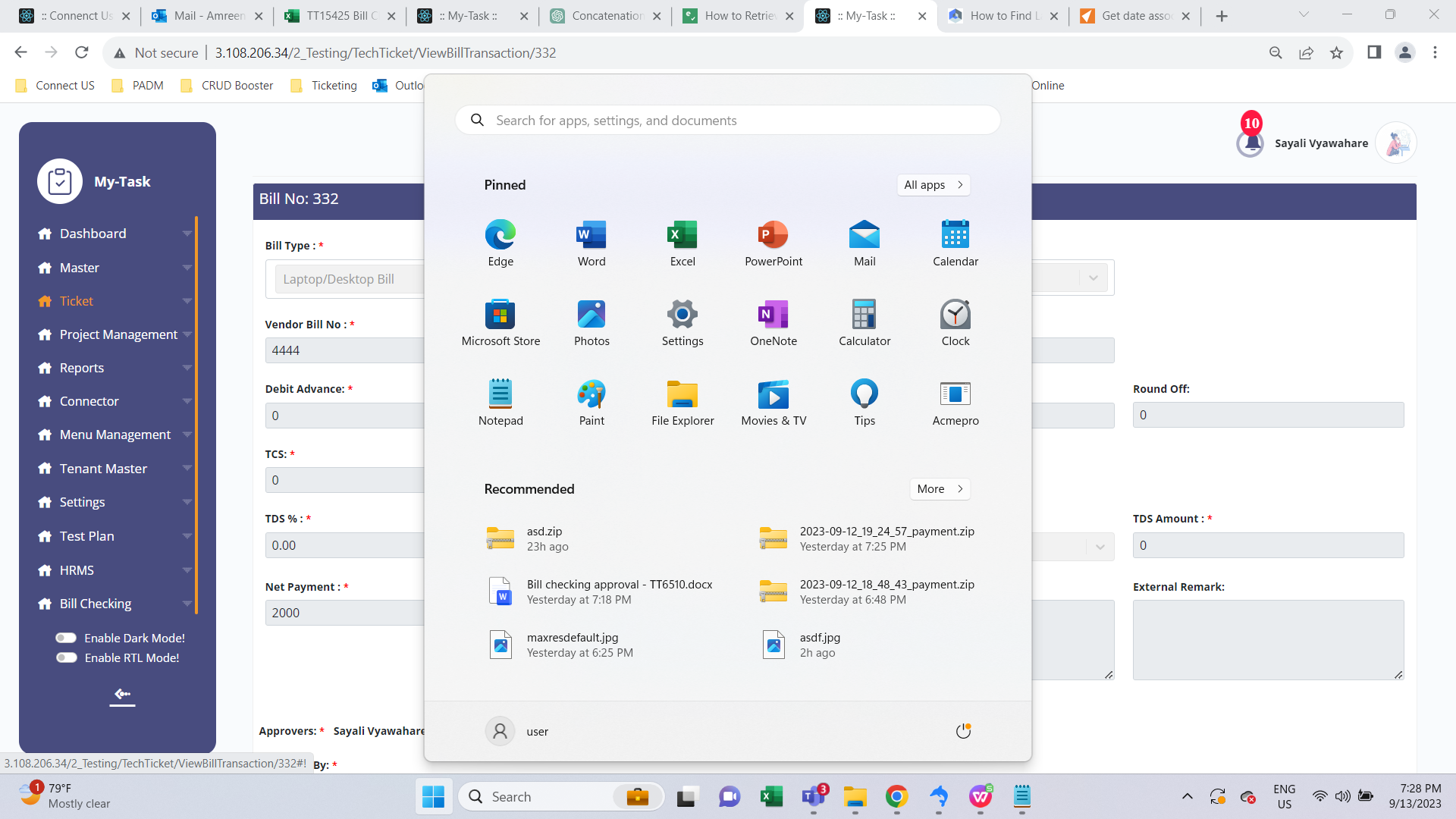The width and height of the screenshot is (1456, 819).
Task: Open Settings from pinned apps
Action: [x=682, y=322]
